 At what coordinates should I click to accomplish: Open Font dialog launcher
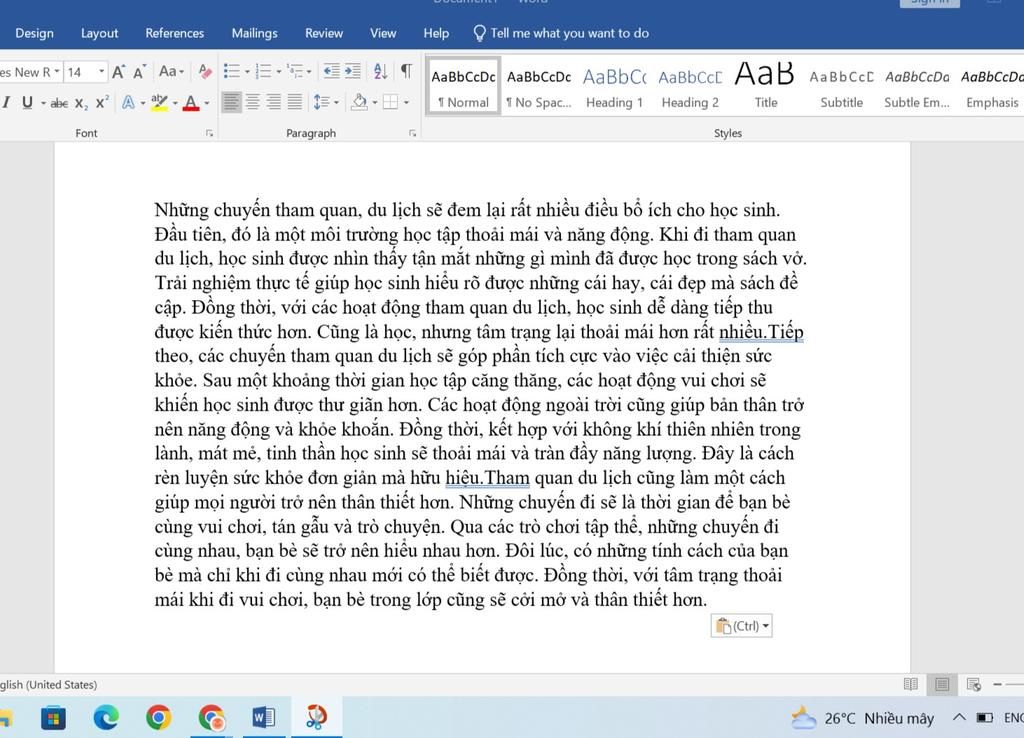pyautogui.click(x=210, y=133)
